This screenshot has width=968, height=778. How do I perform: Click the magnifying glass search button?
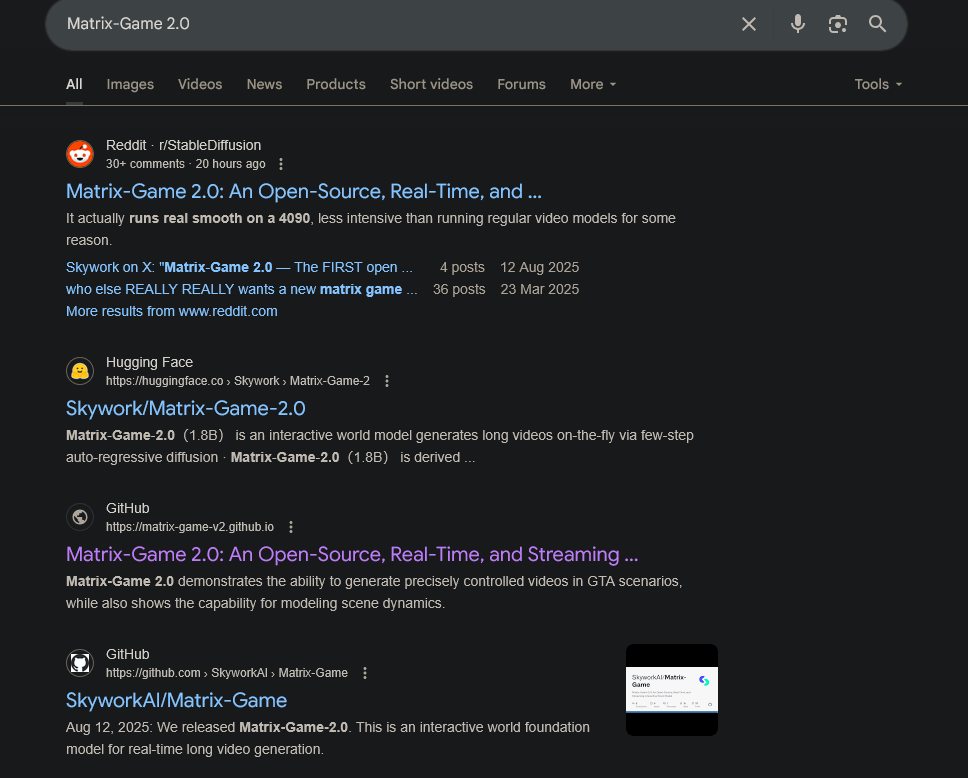click(878, 24)
